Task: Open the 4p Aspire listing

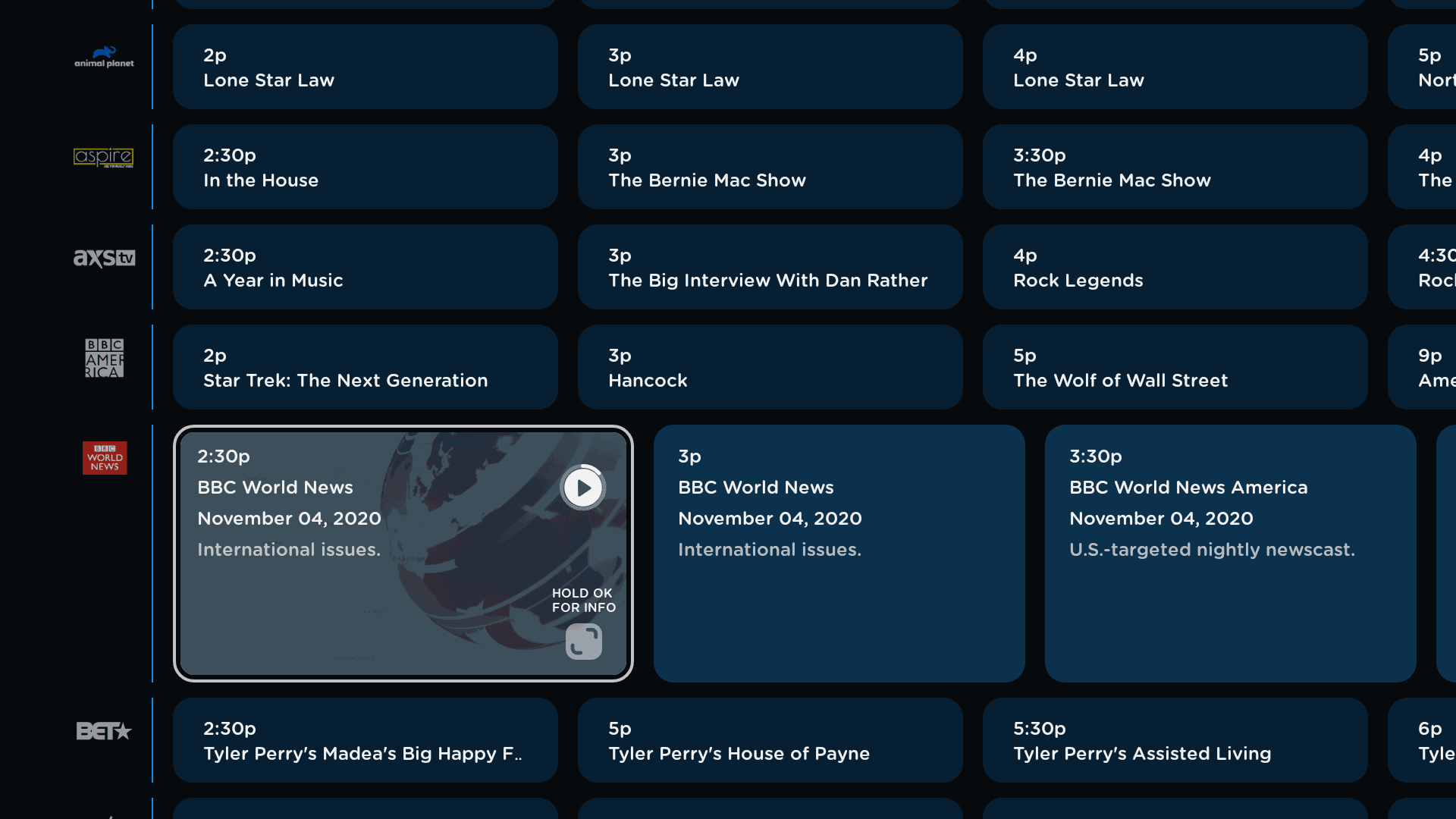Action: point(1422,167)
